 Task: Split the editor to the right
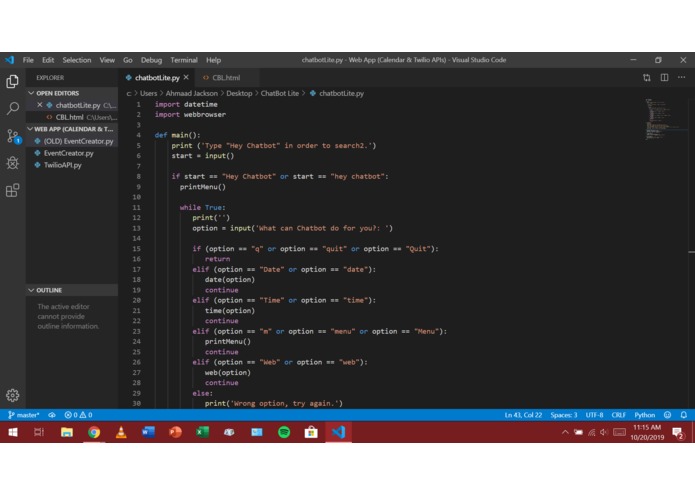pyautogui.click(x=664, y=78)
